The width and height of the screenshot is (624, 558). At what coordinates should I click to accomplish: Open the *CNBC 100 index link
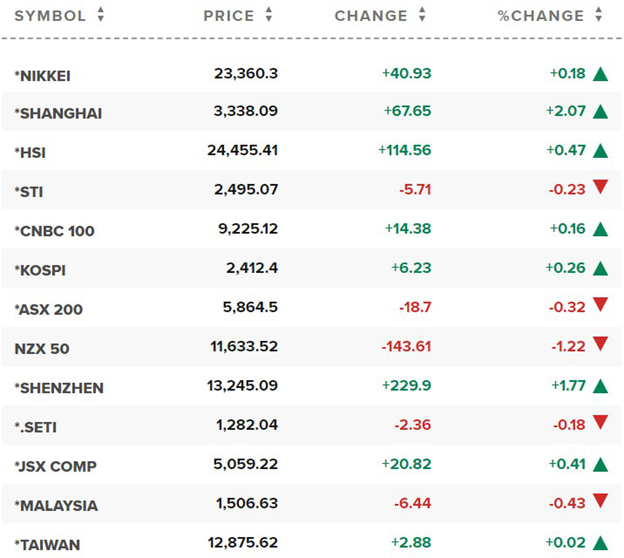[55, 231]
